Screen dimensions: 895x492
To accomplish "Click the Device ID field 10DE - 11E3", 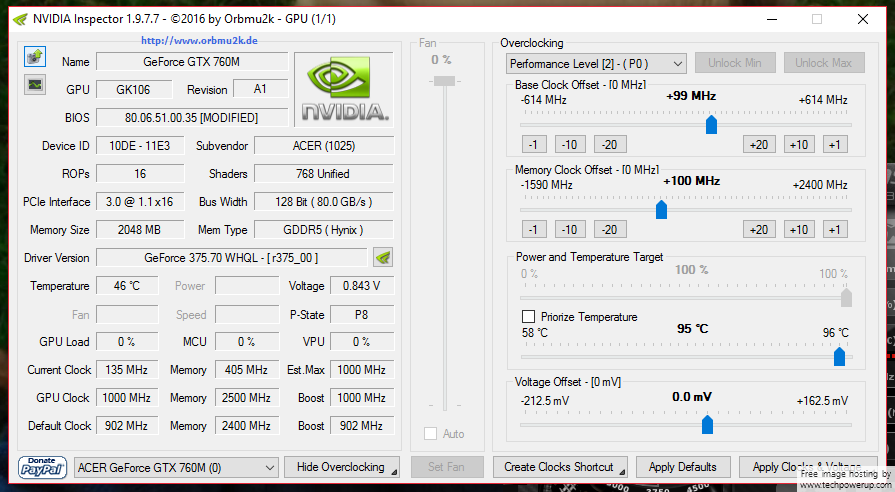I will pos(140,146).
